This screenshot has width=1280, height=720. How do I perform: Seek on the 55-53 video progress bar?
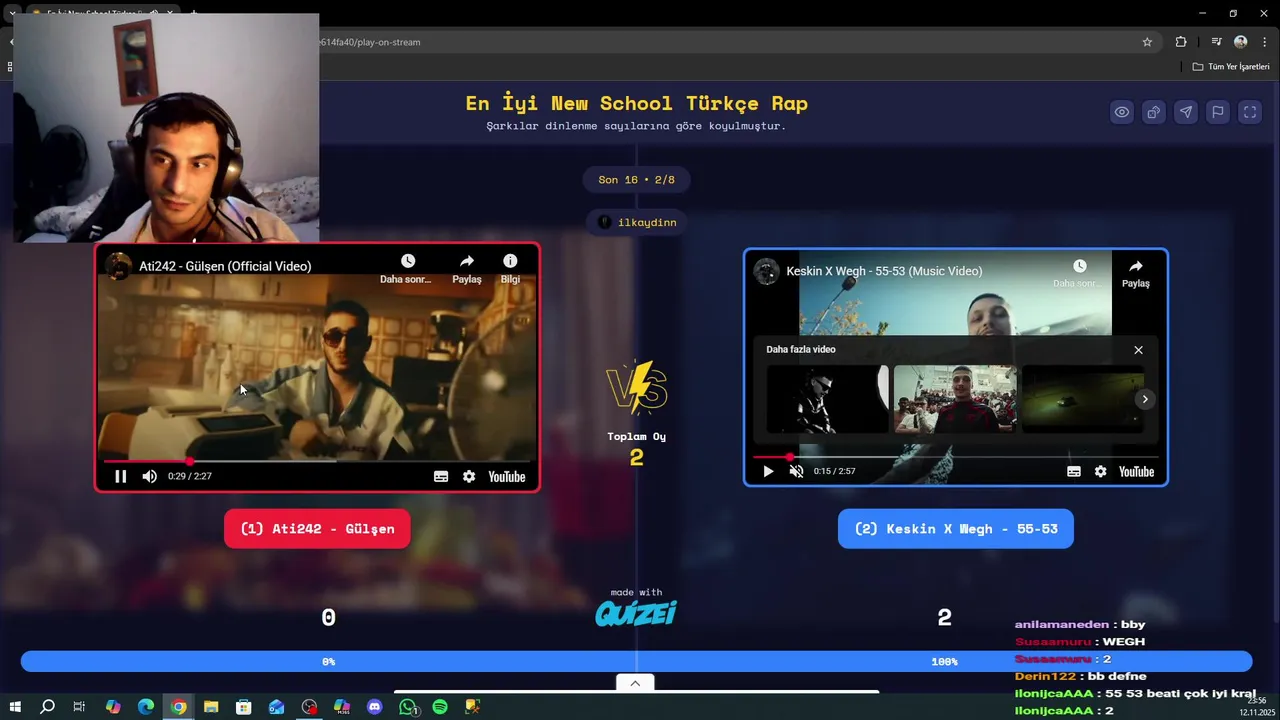pyautogui.click(x=956, y=457)
